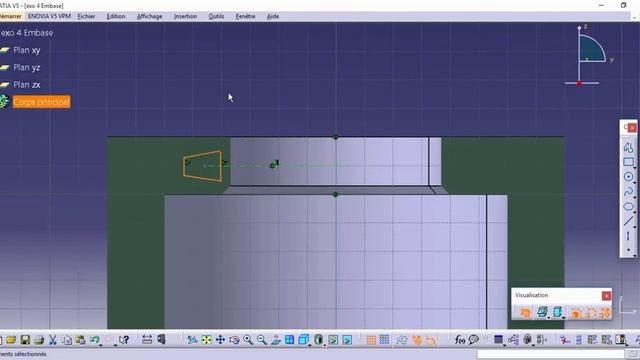Expand the Point tool flyout arrow

click(x=635, y=255)
